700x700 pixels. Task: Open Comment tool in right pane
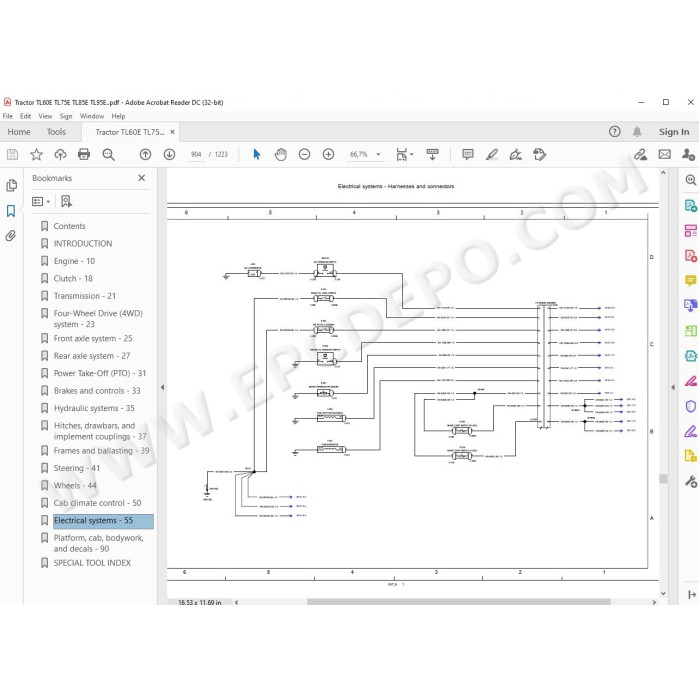(691, 281)
